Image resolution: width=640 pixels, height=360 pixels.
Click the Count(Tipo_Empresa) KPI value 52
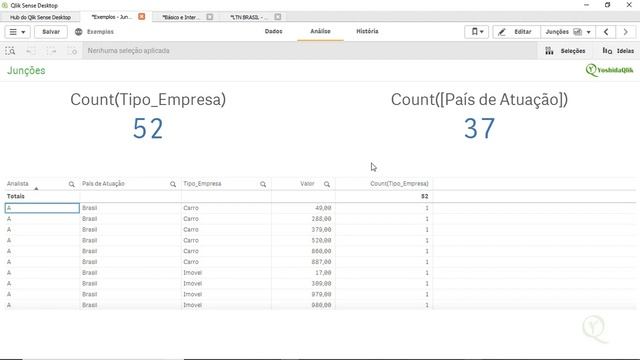click(148, 129)
